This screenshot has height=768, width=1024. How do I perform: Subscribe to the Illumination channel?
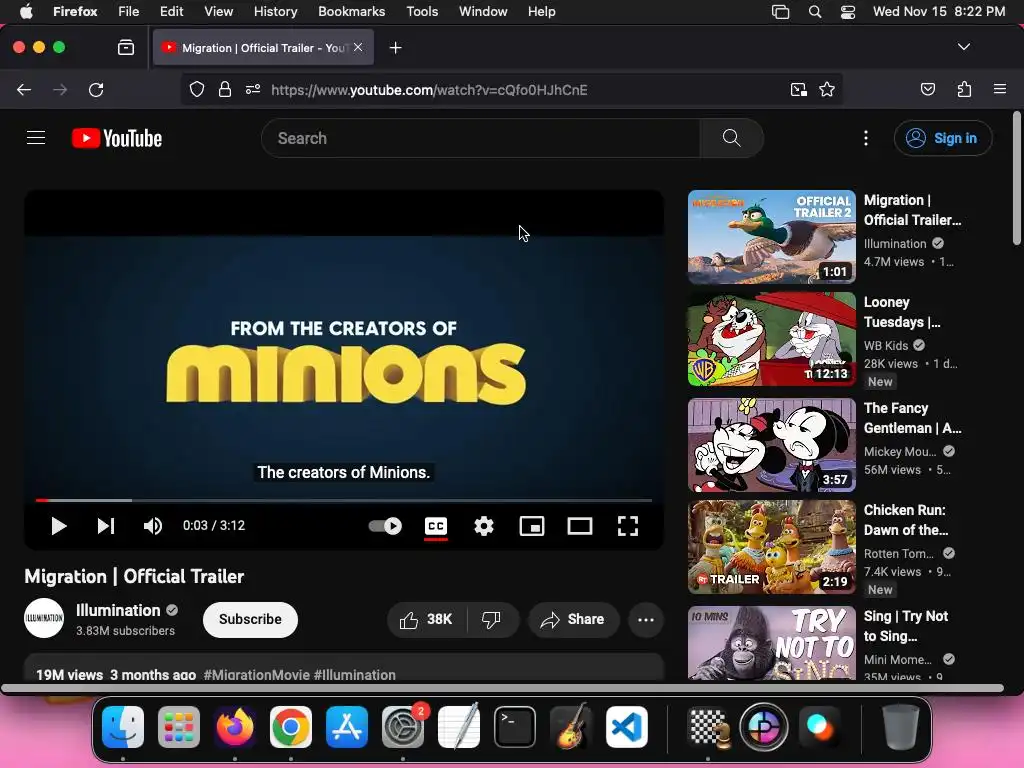click(250, 619)
